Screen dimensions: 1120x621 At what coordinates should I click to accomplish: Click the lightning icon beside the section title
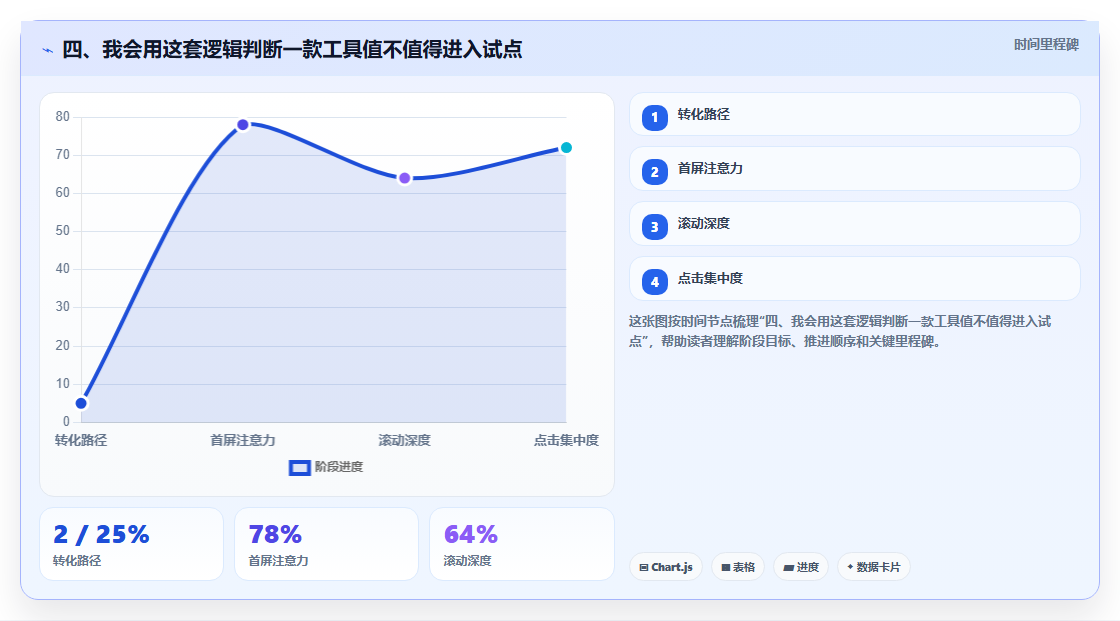click(47, 50)
